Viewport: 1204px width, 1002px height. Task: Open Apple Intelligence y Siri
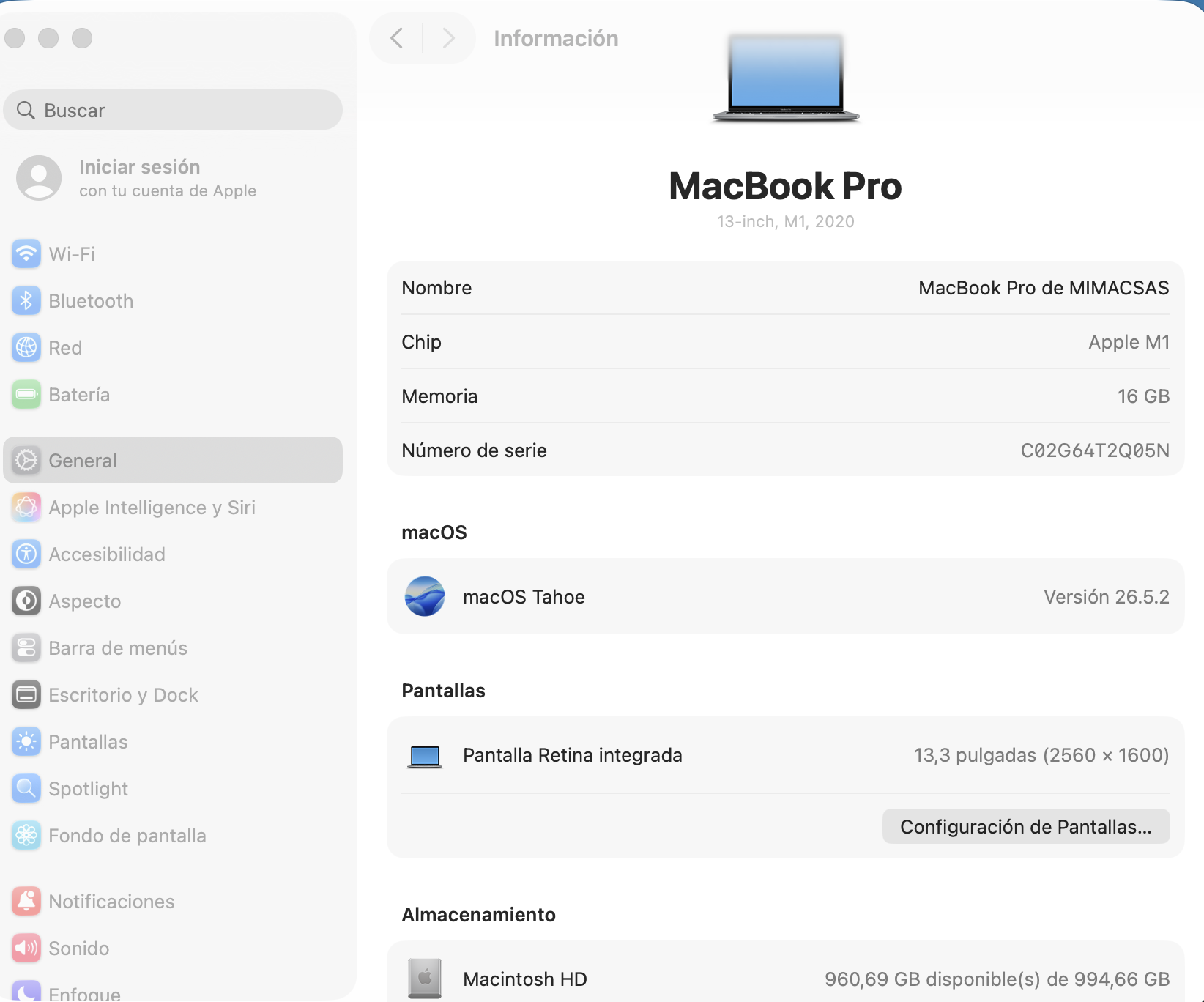point(173,508)
